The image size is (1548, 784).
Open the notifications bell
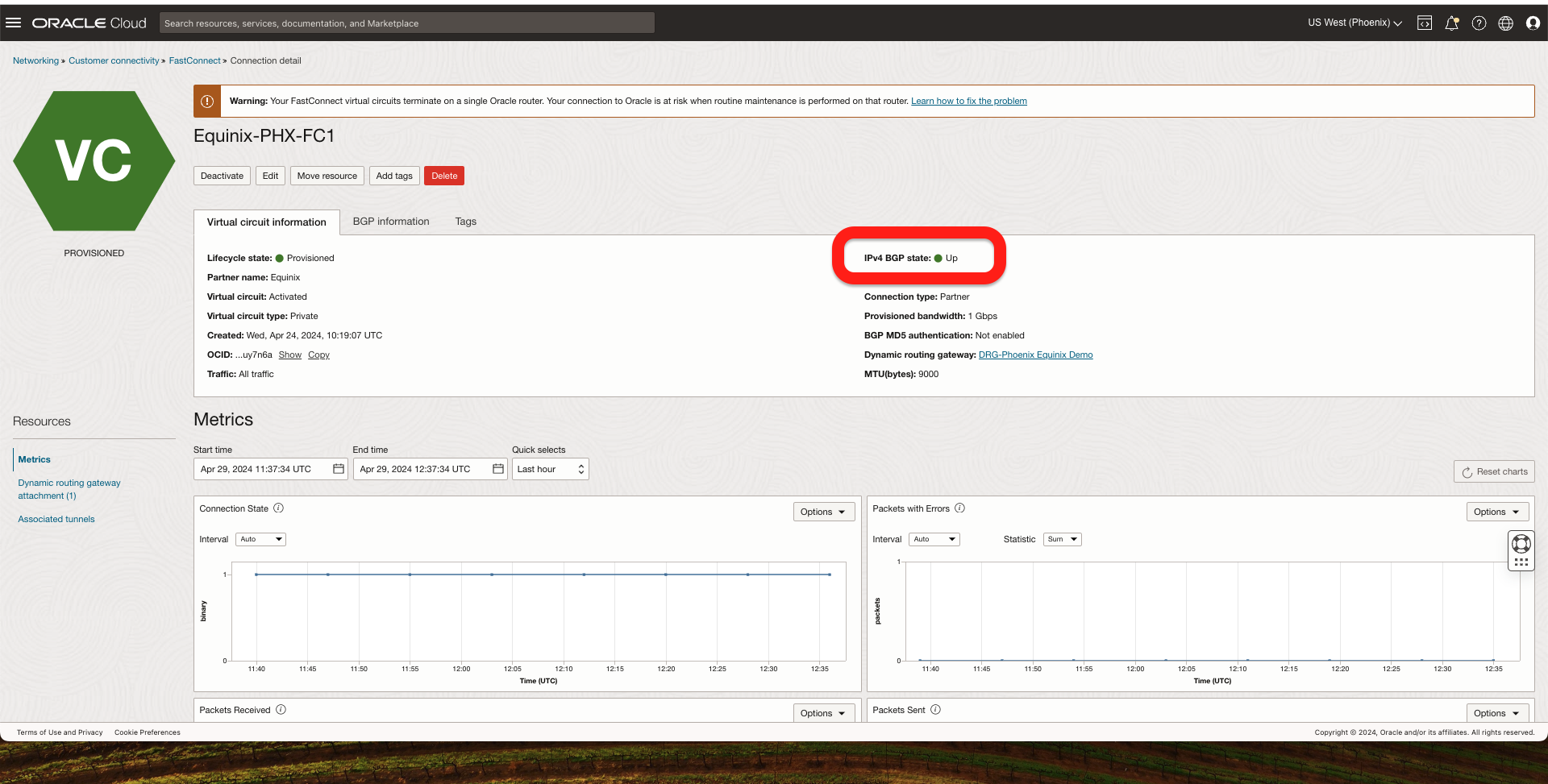(1452, 23)
